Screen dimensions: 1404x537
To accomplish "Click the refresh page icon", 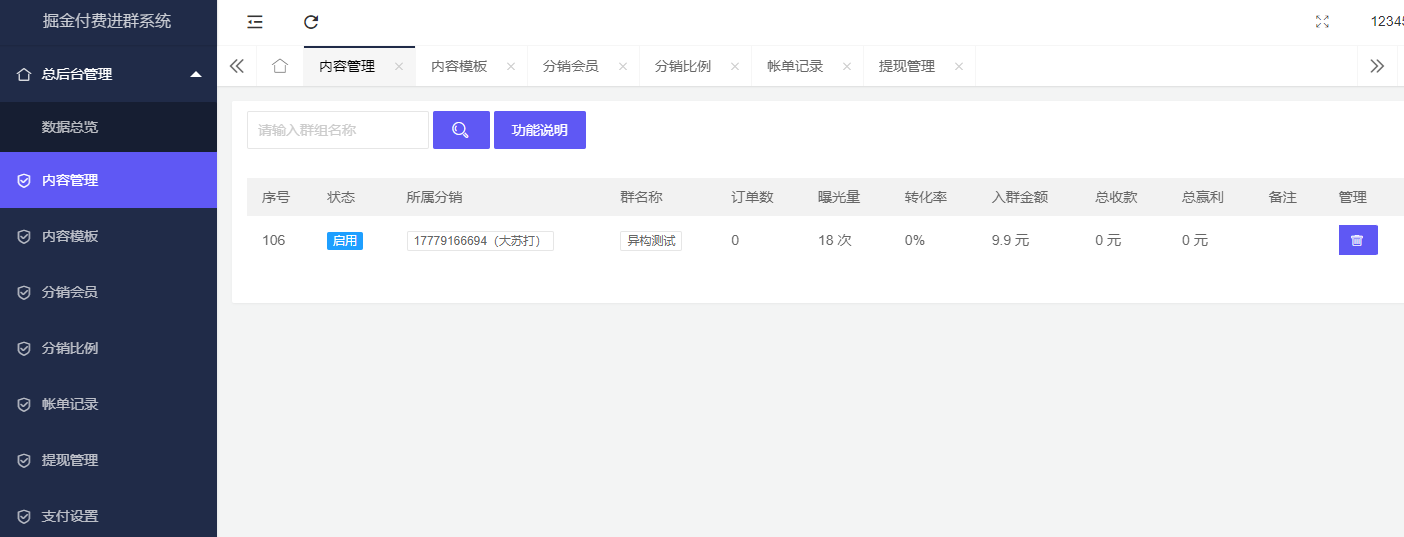I will (311, 22).
